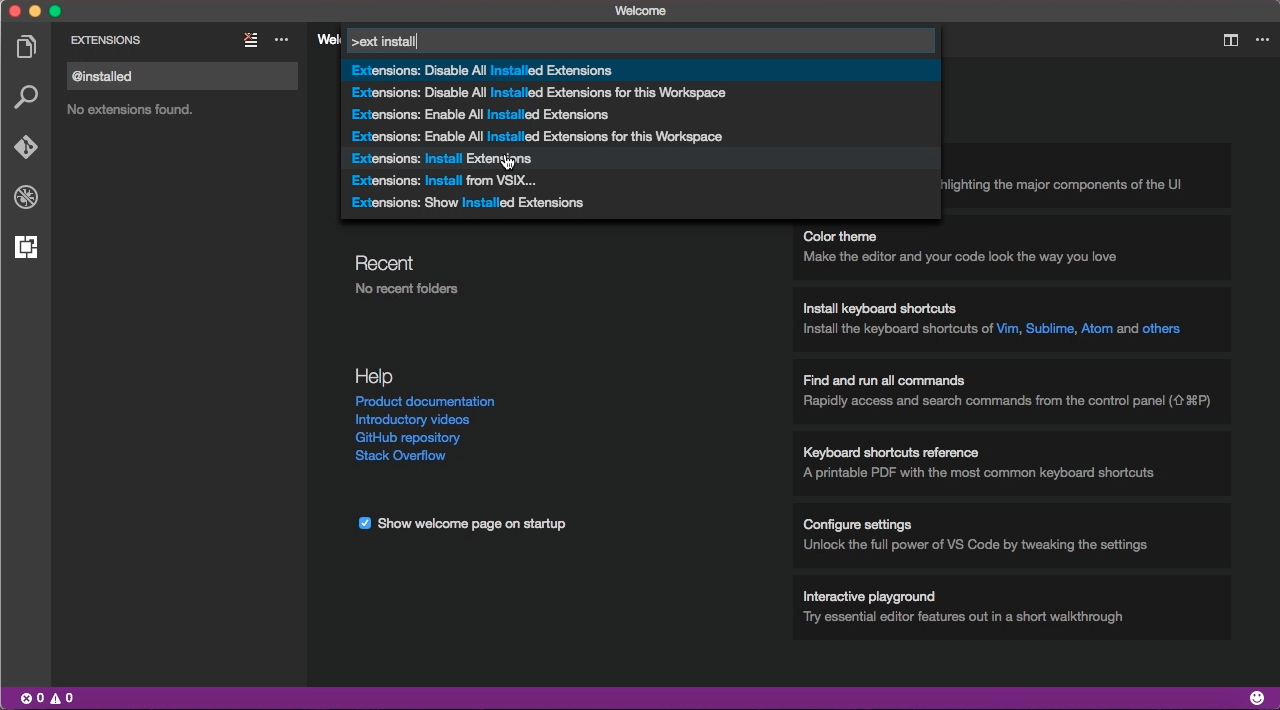
Task: Open Introductory videos link
Action: click(x=412, y=419)
